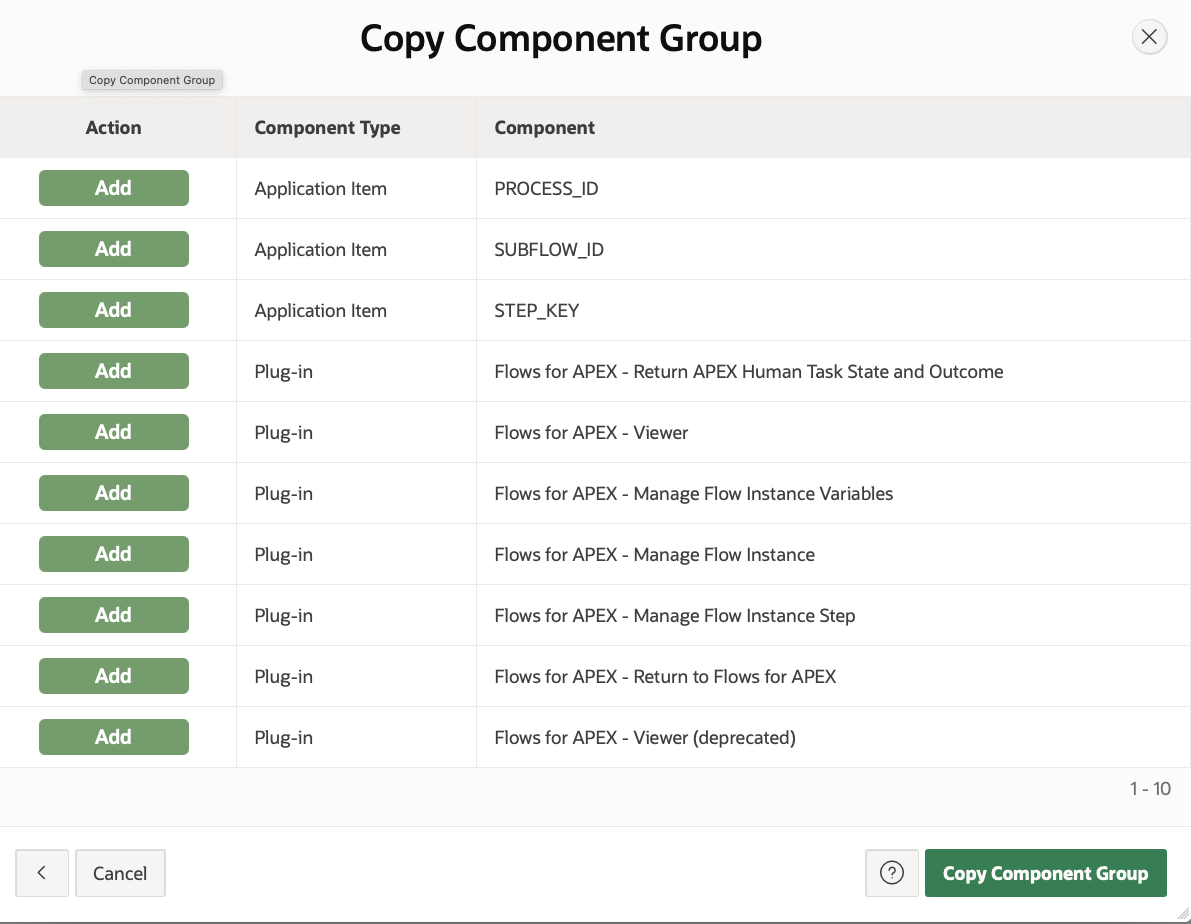This screenshot has width=1191, height=924.
Task: Add the Manage Flow Instance plug-in
Action: tap(113, 554)
